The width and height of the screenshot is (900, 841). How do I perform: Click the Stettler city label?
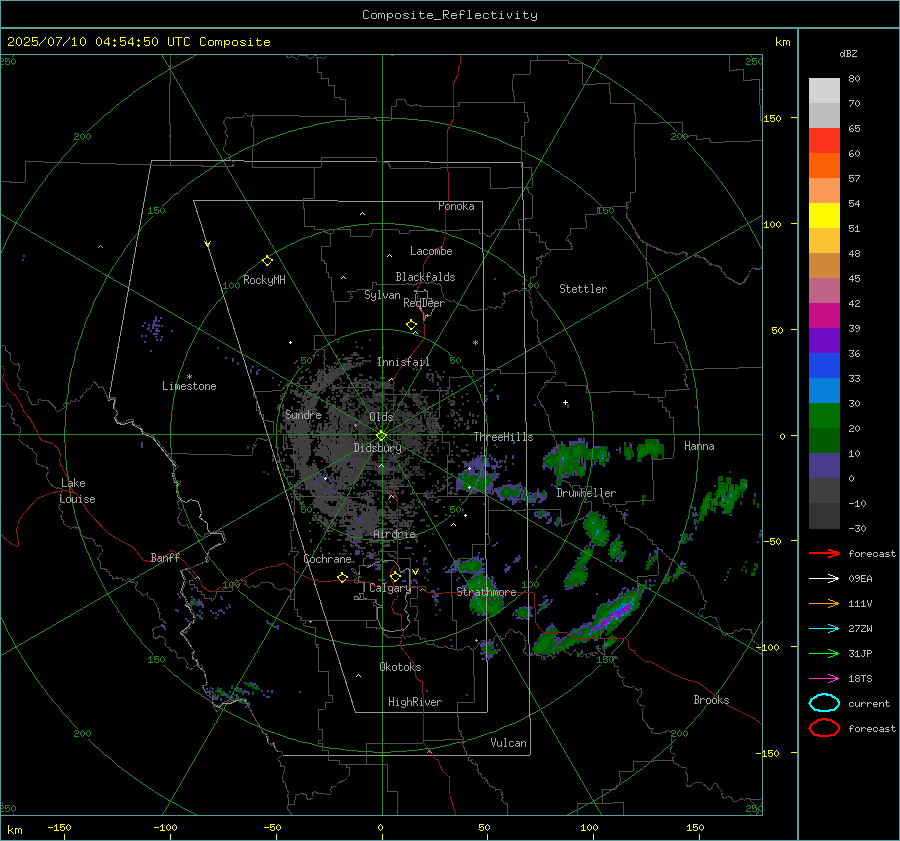583,289
